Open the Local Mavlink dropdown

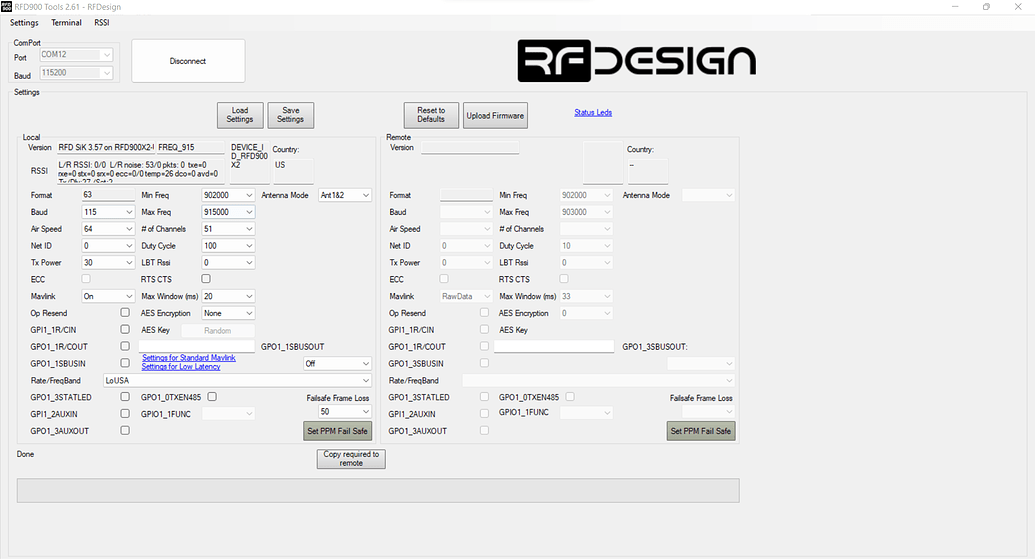pyautogui.click(x=108, y=296)
